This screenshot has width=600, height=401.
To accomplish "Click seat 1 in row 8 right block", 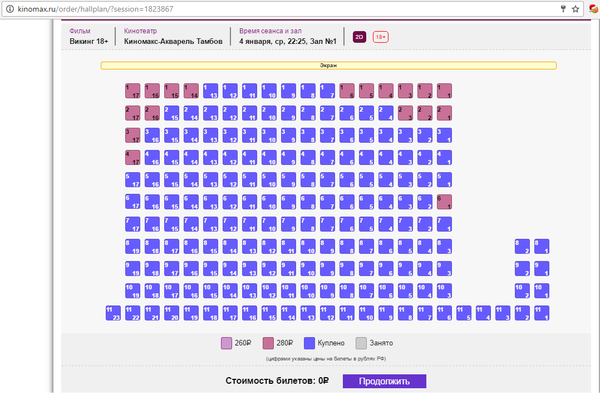I will [542, 246].
